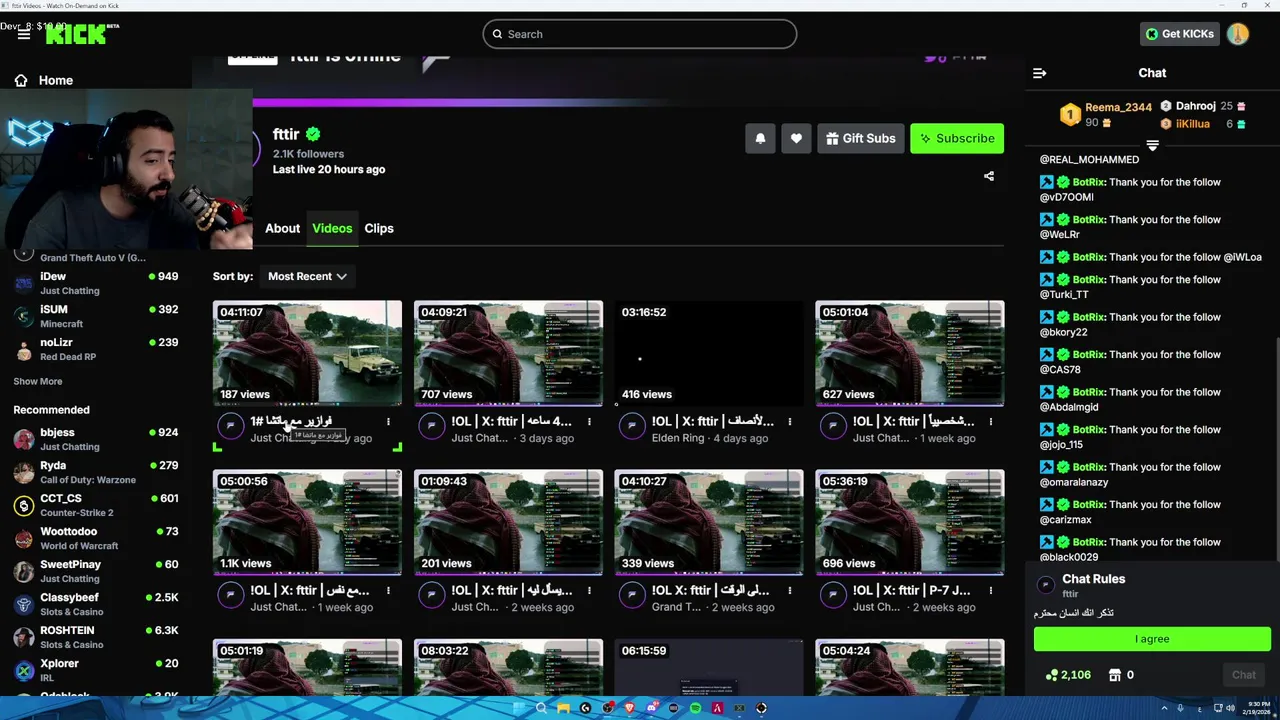
Task: Click the 2,106 KICKs balance icon
Action: pos(1051,675)
